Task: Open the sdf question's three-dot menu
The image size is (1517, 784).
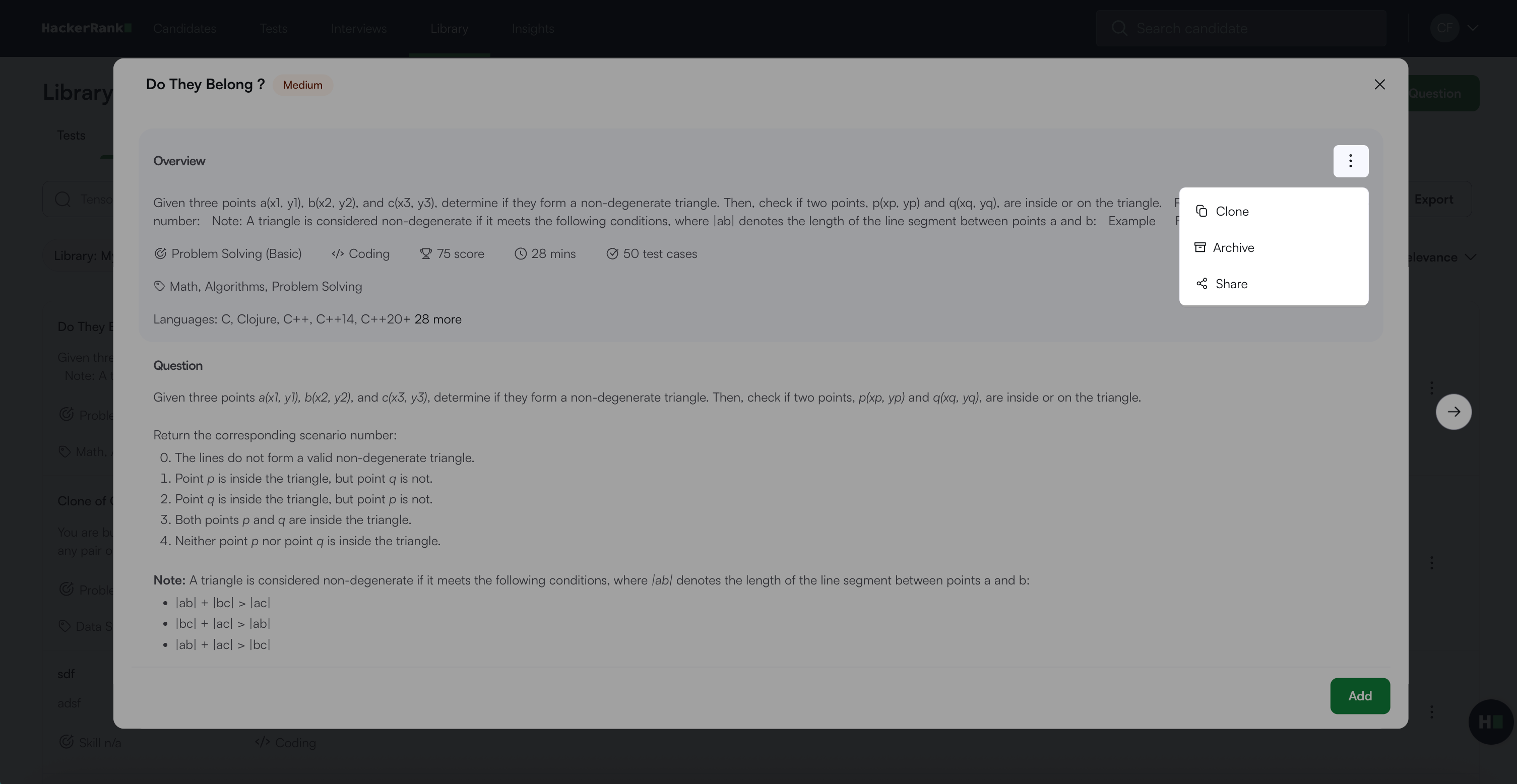Action: point(1432,711)
